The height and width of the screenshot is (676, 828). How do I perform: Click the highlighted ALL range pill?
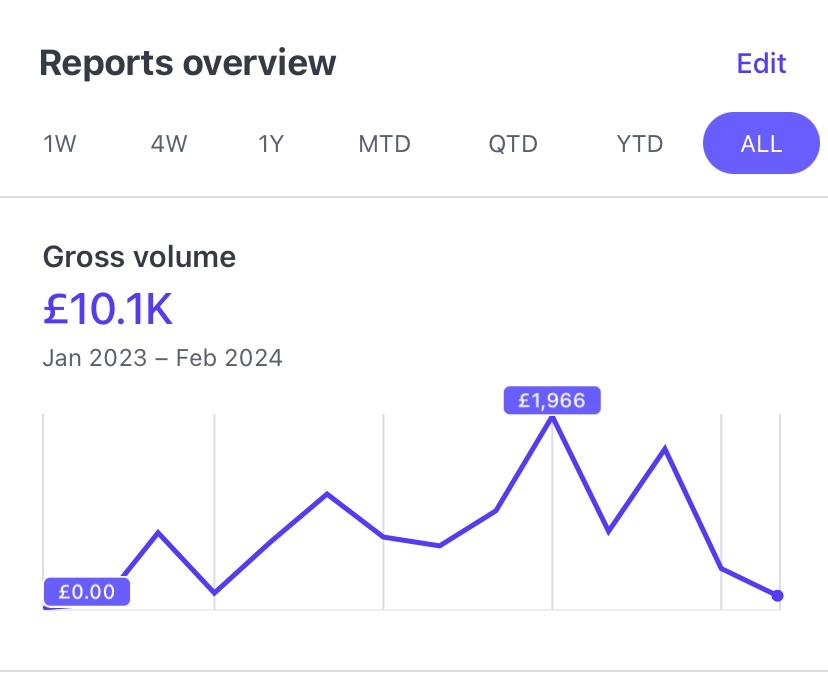[761, 143]
